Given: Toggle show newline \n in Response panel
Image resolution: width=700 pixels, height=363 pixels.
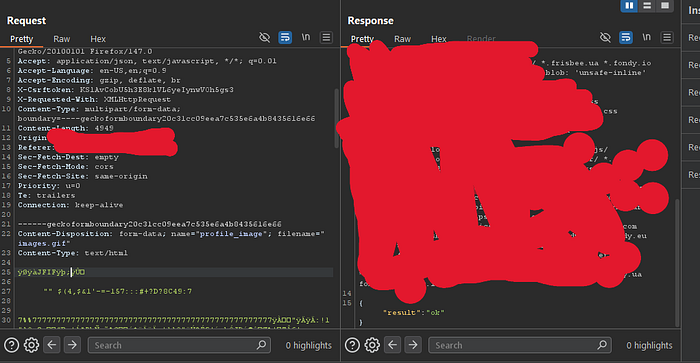Looking at the screenshot, I should [646, 37].
